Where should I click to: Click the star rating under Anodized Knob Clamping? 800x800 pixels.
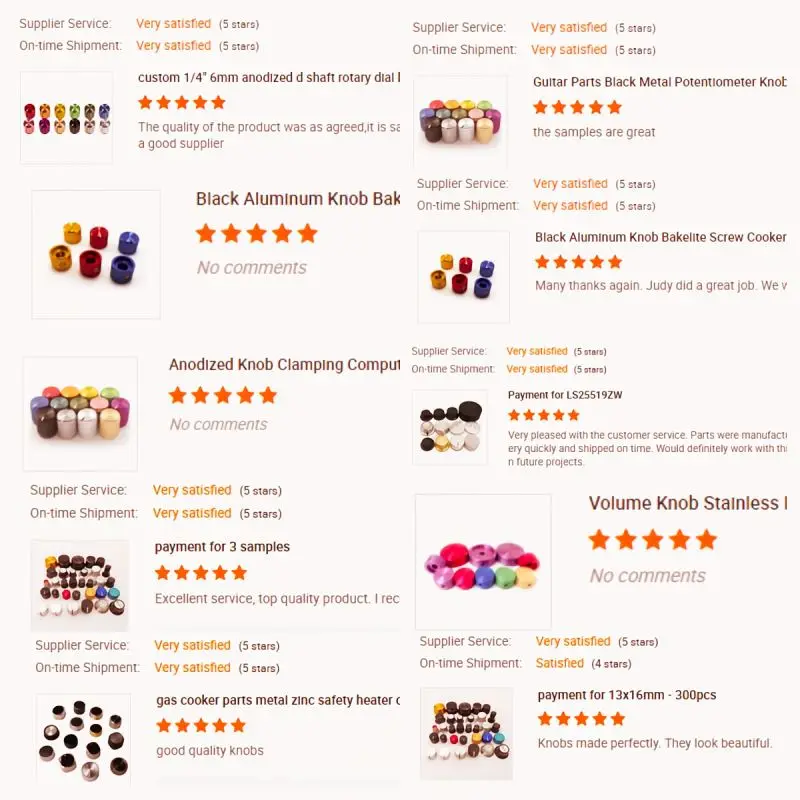click(222, 395)
